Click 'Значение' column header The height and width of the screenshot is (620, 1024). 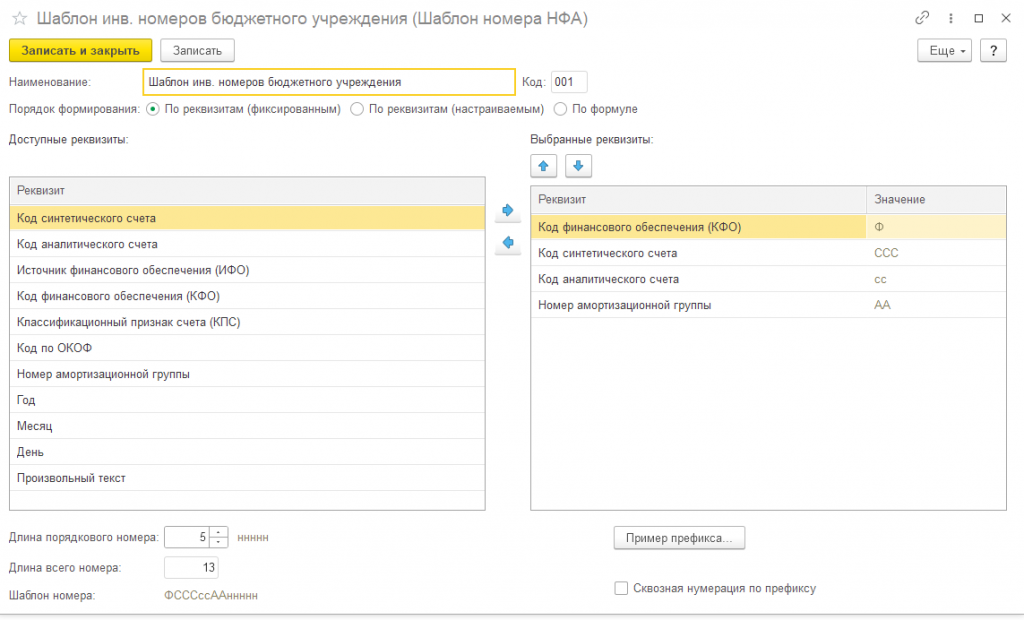click(x=936, y=199)
